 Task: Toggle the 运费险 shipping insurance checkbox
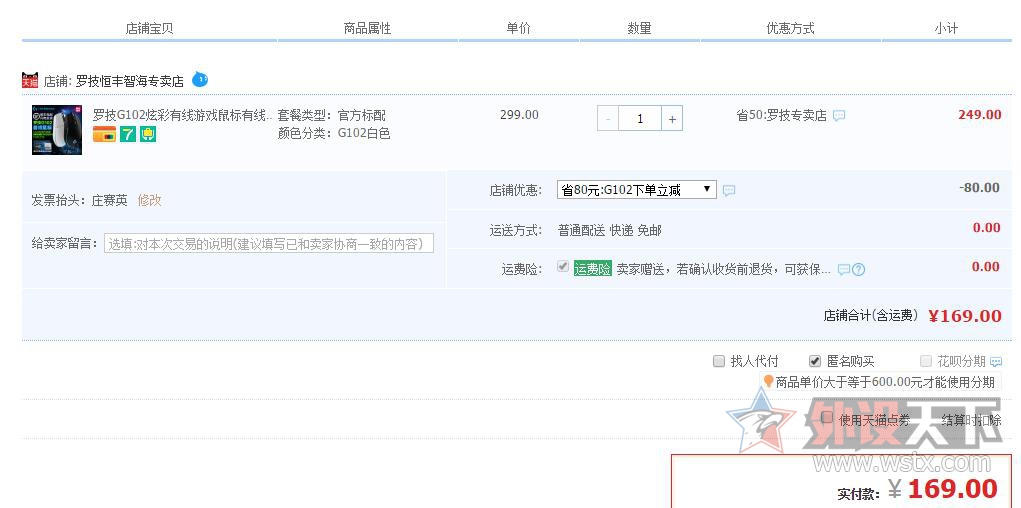[x=563, y=267]
